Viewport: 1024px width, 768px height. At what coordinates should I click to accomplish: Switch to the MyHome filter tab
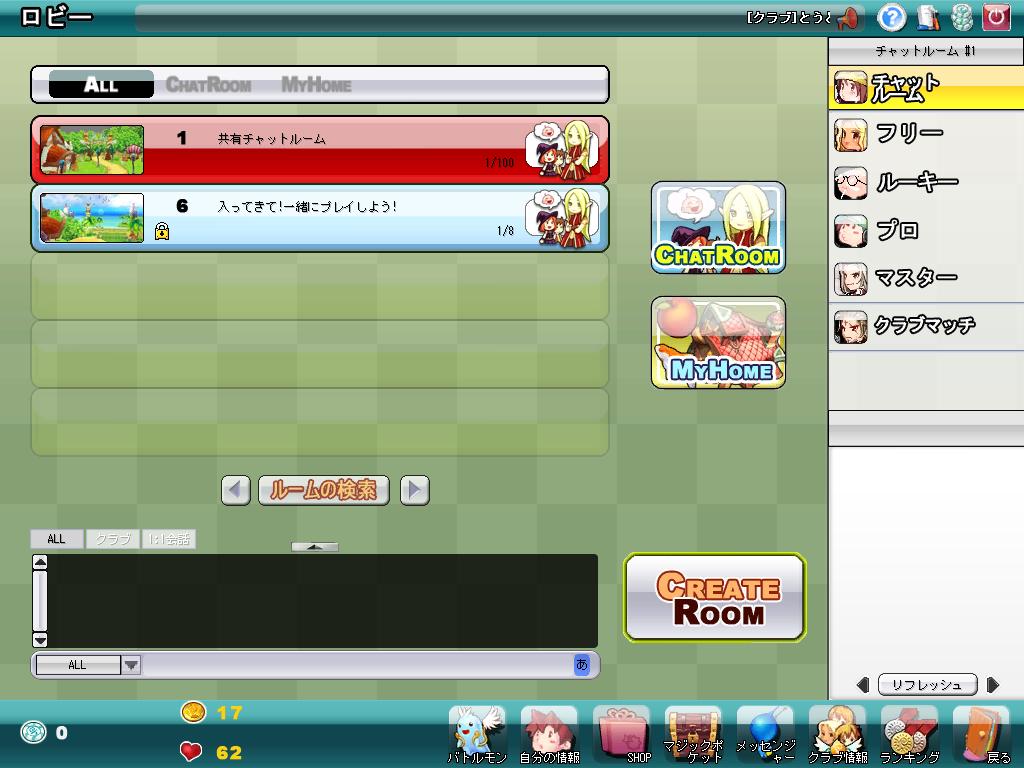coord(316,85)
